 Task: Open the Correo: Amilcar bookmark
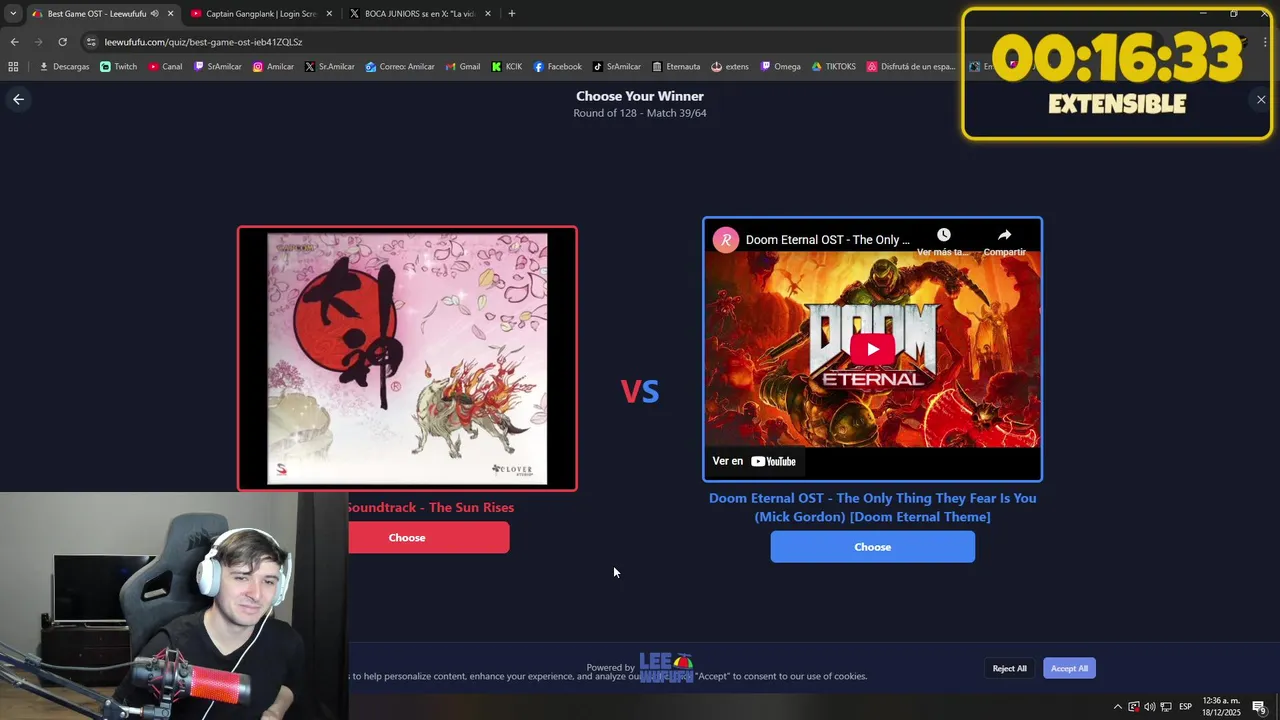[x=400, y=67]
